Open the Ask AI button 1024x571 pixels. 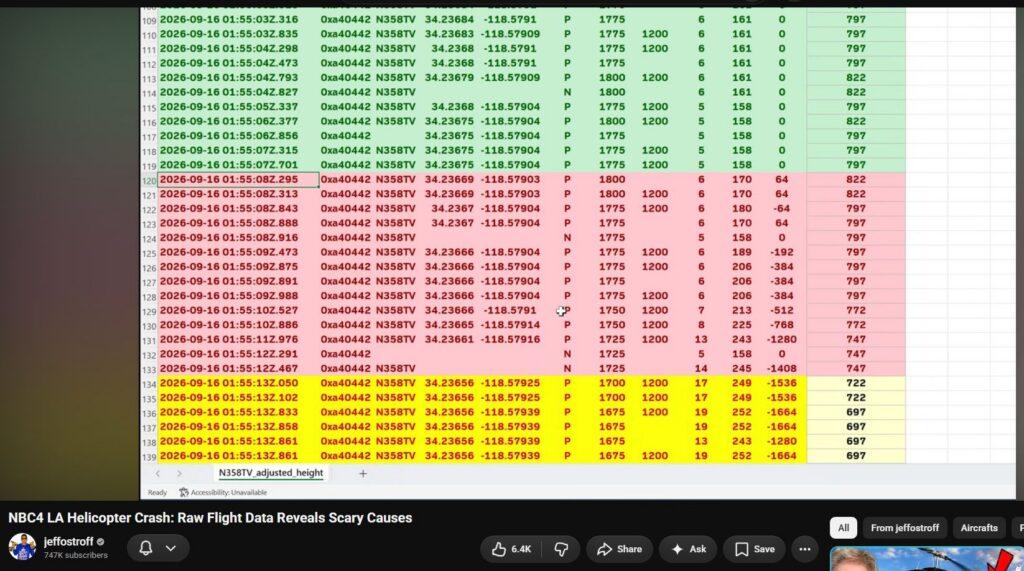(688, 549)
